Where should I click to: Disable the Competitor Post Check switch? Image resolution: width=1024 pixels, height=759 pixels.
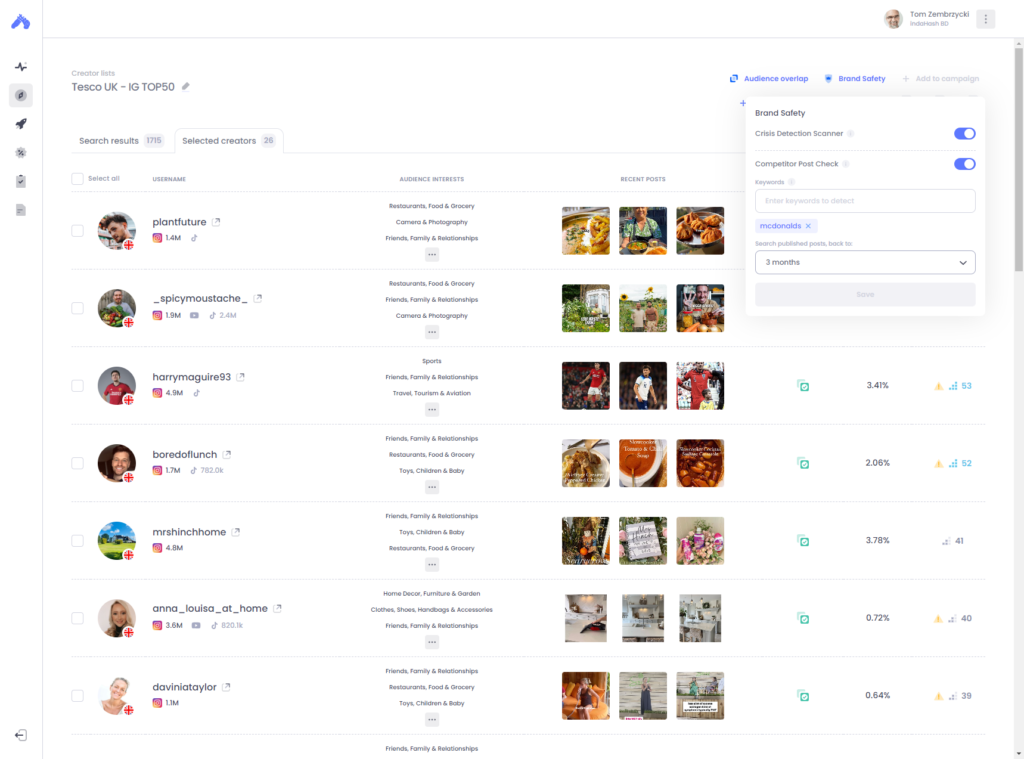(x=963, y=163)
